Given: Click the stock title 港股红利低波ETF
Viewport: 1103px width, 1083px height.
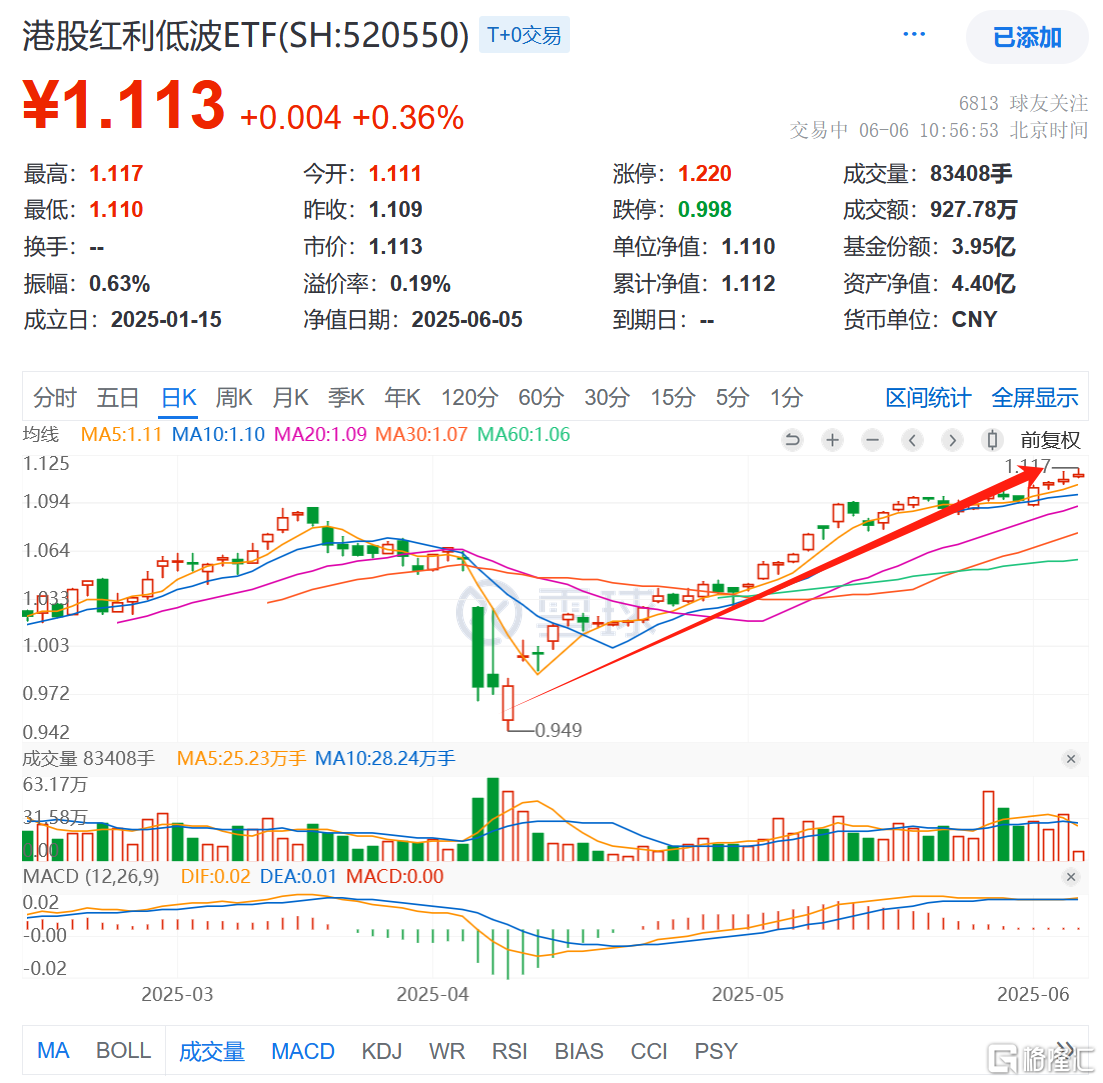Looking at the screenshot, I should [246, 35].
